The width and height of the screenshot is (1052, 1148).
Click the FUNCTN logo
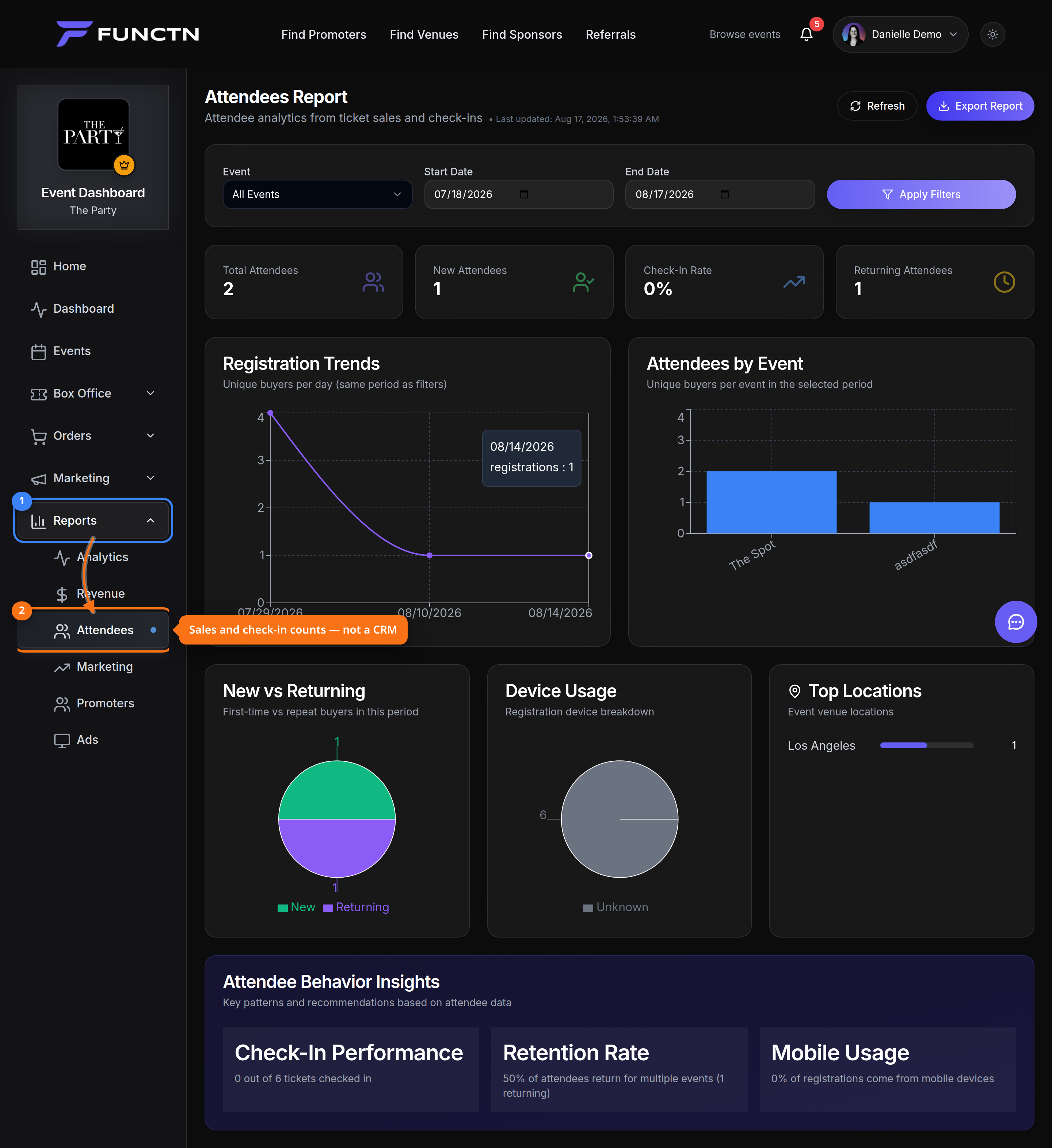(127, 34)
